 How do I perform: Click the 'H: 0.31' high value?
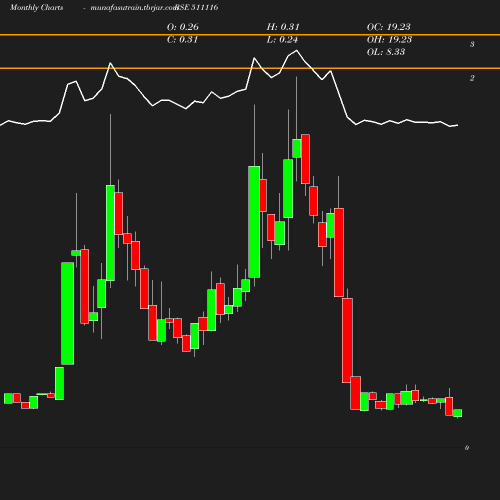(283, 27)
